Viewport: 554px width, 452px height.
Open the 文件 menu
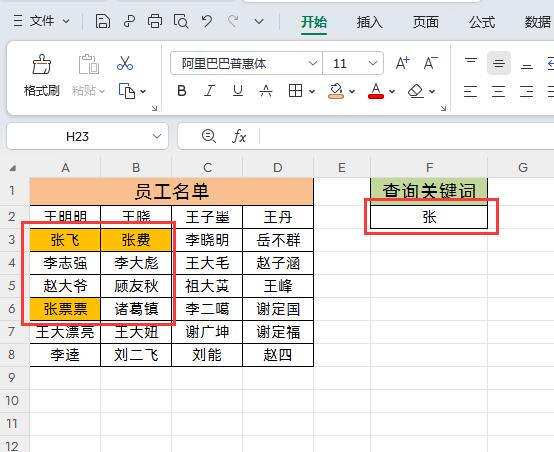[41, 21]
